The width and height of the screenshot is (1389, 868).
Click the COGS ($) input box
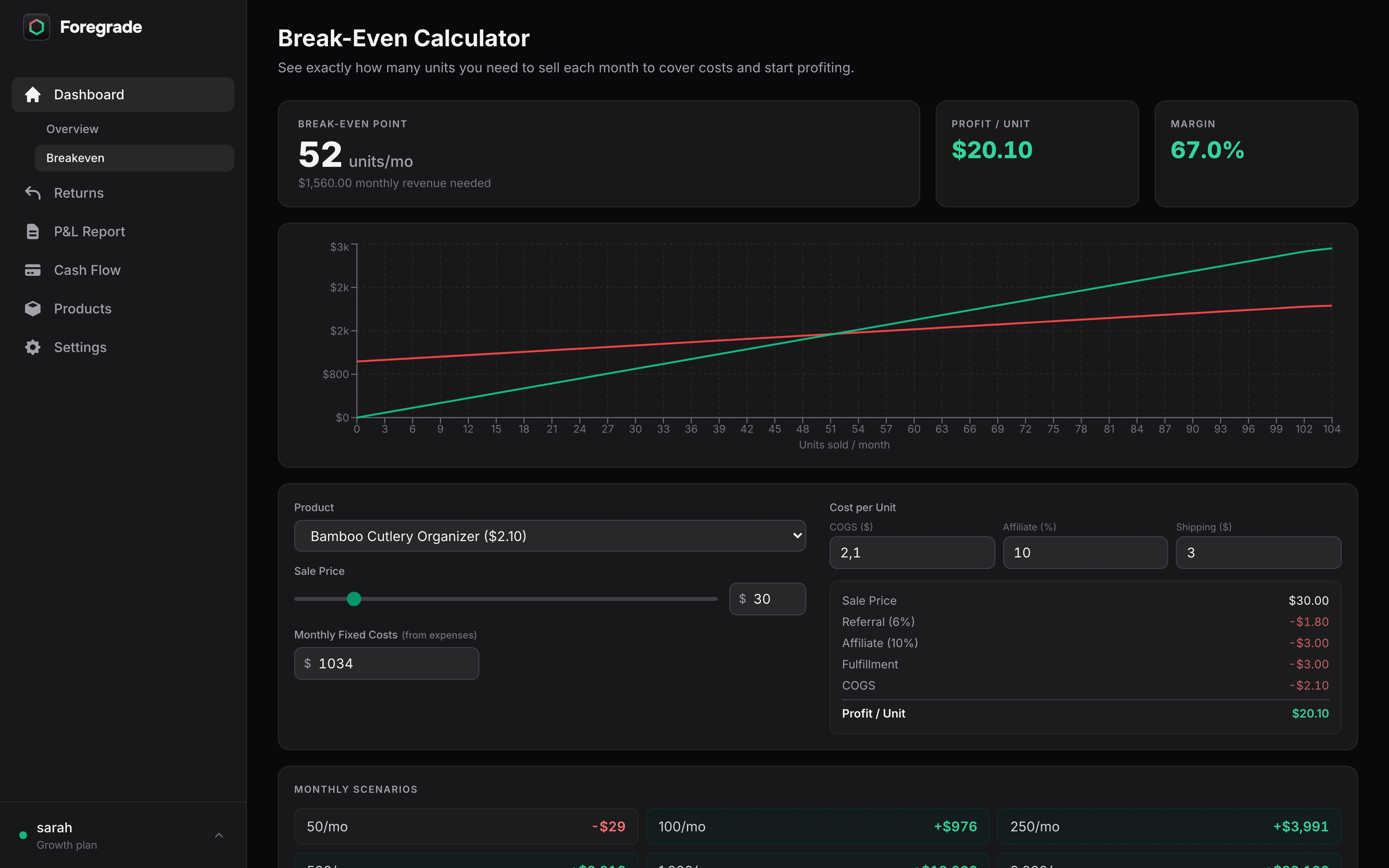pos(912,552)
